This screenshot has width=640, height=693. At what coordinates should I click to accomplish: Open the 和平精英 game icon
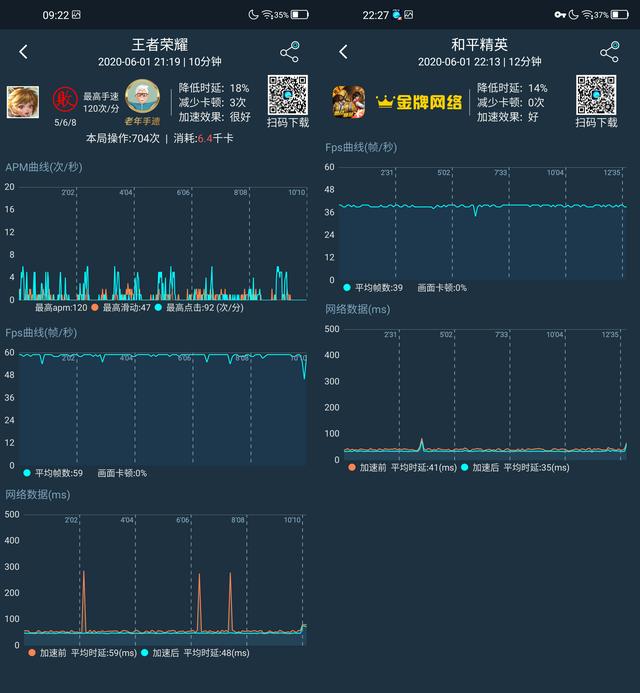(x=349, y=102)
